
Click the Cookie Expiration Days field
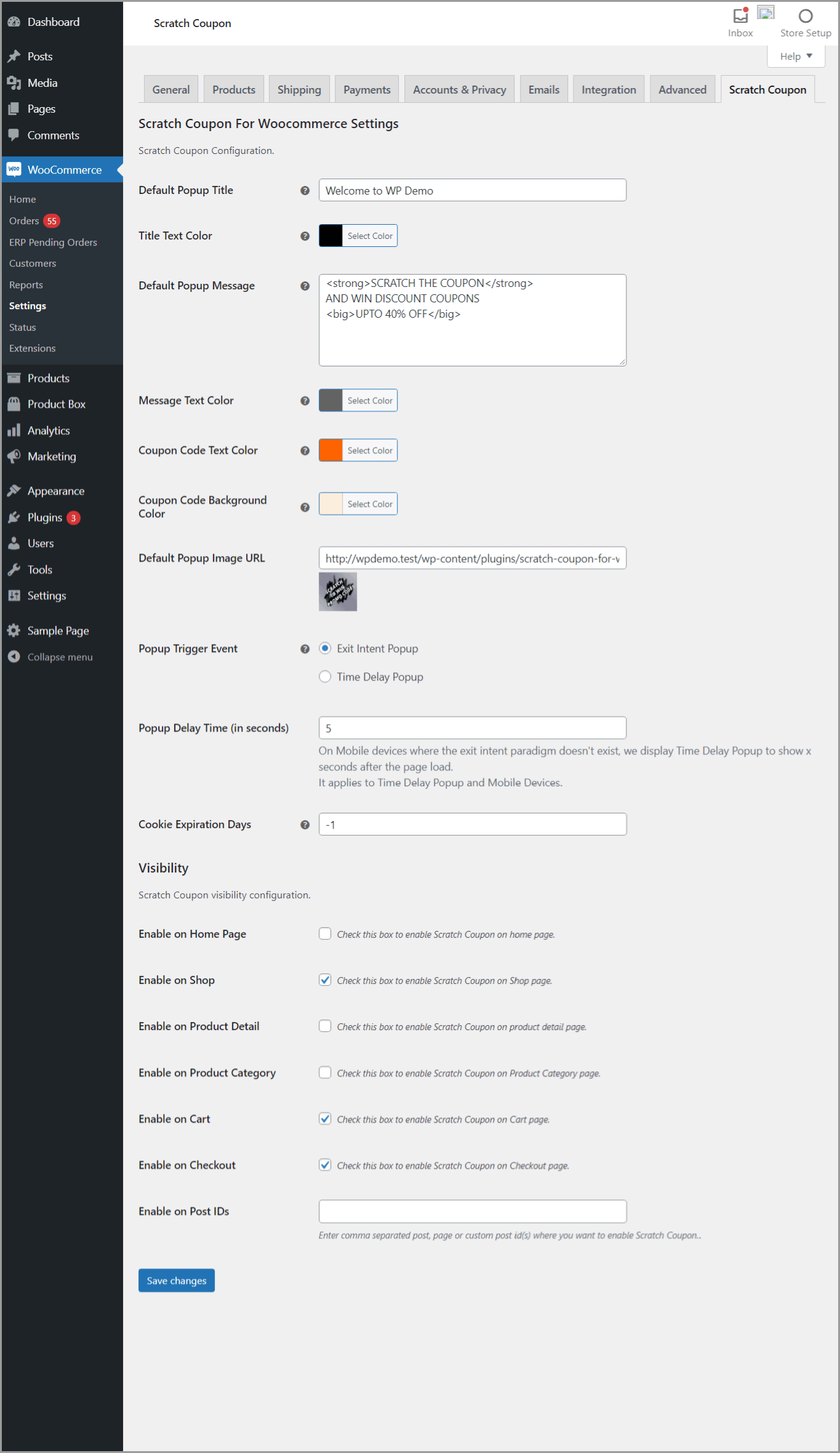click(473, 824)
